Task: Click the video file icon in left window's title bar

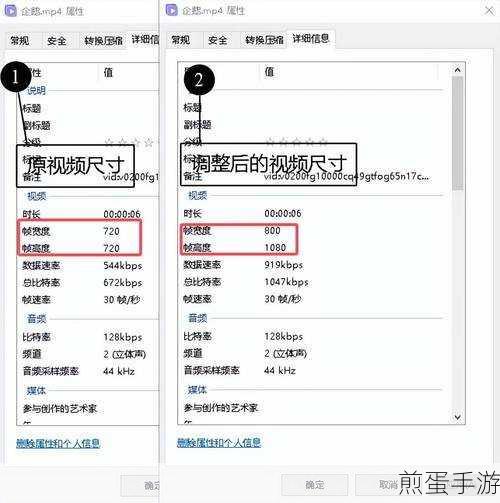Action: coord(11,11)
